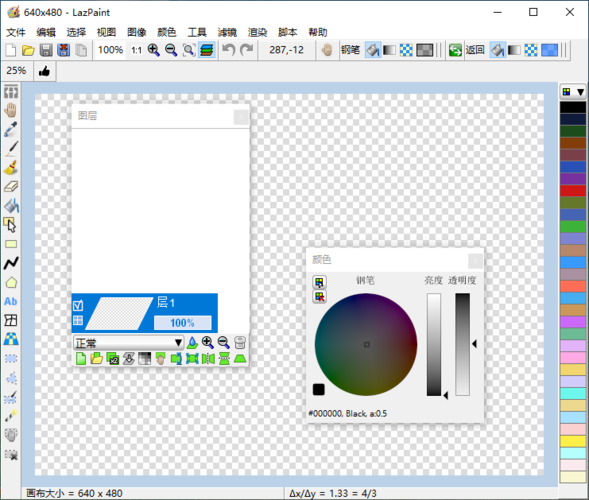Select the Polygon shape tool
589x500 pixels.
(x=11, y=282)
